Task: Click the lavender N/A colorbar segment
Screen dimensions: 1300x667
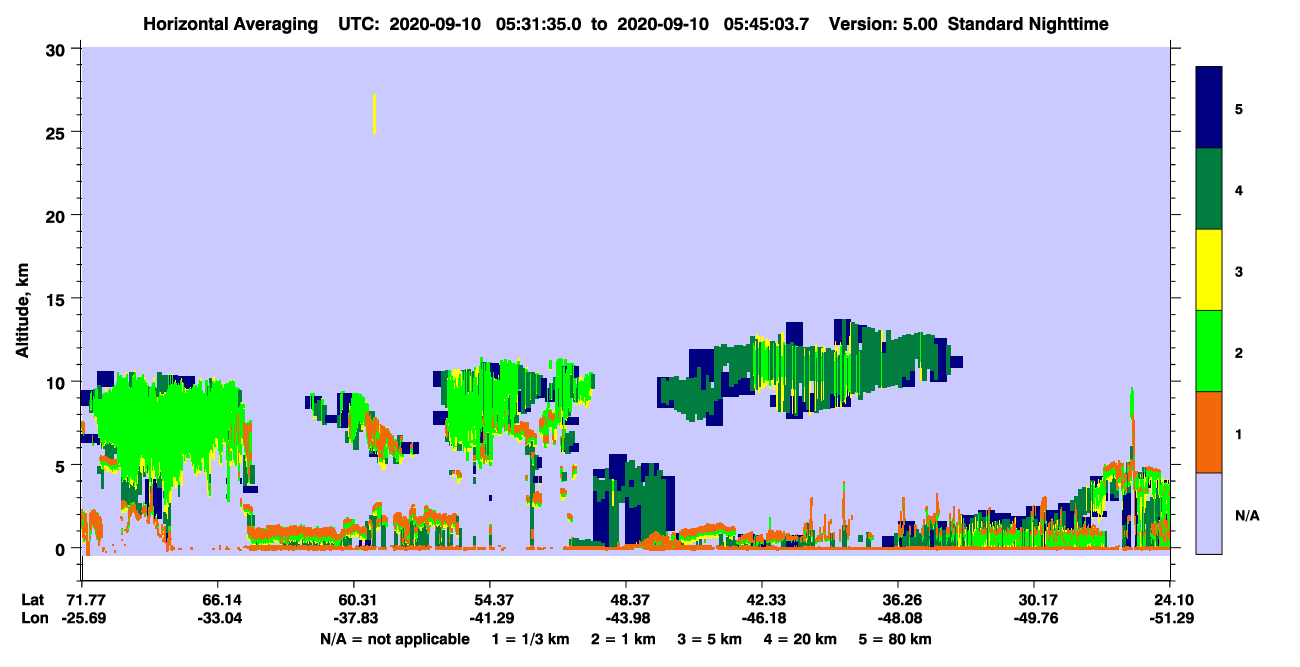Action: click(x=1209, y=513)
